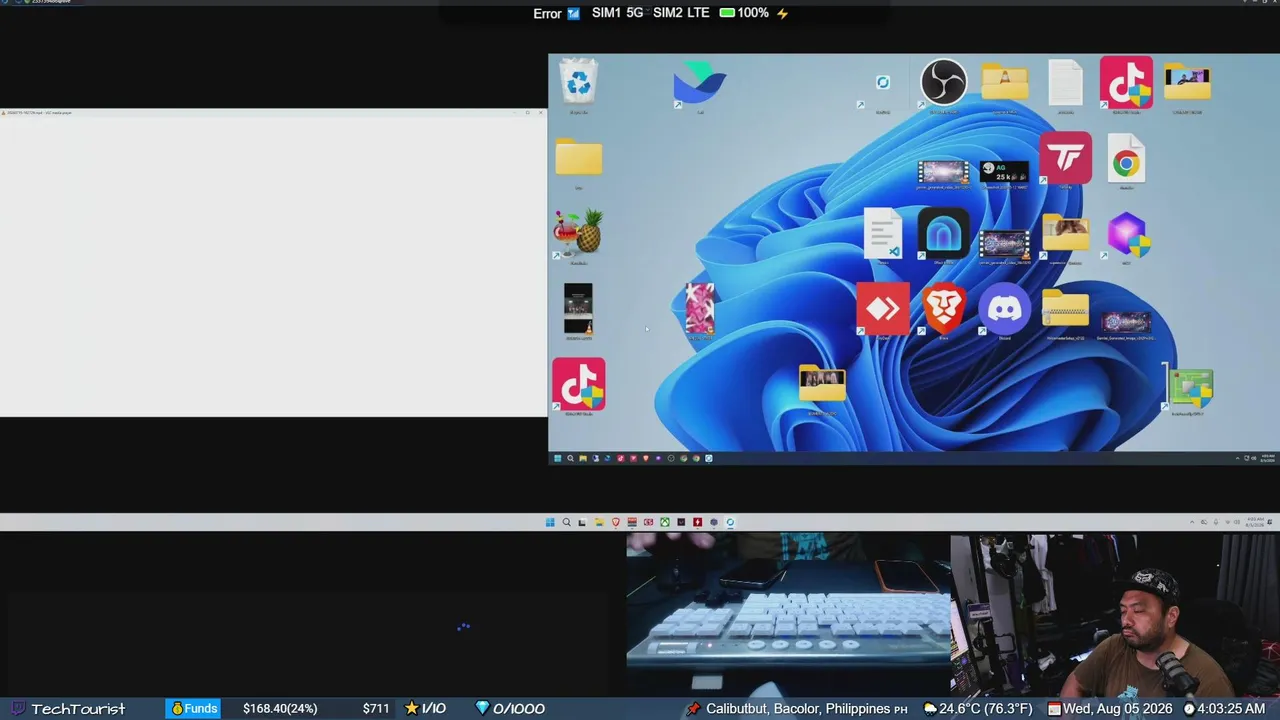This screenshot has height=720, width=1280.
Task: Open the cocktail and pineapple HandBrake shortcut
Action: coord(579,233)
